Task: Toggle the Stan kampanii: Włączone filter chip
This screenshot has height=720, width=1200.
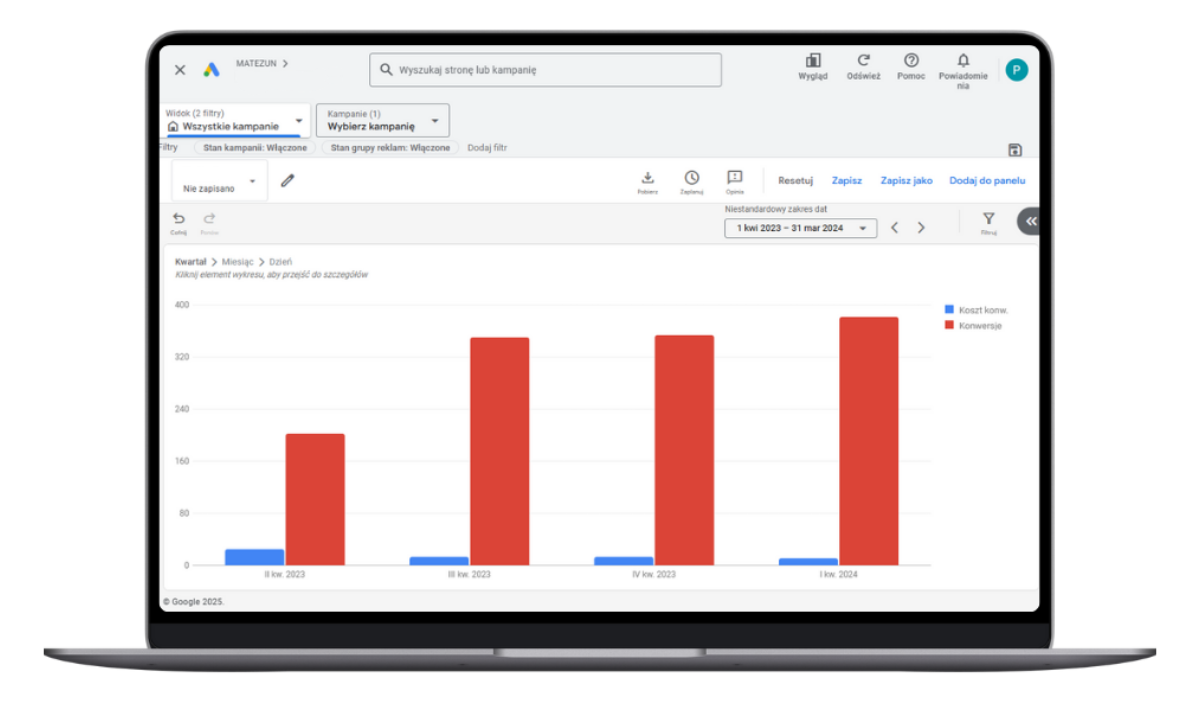Action: pos(255,147)
